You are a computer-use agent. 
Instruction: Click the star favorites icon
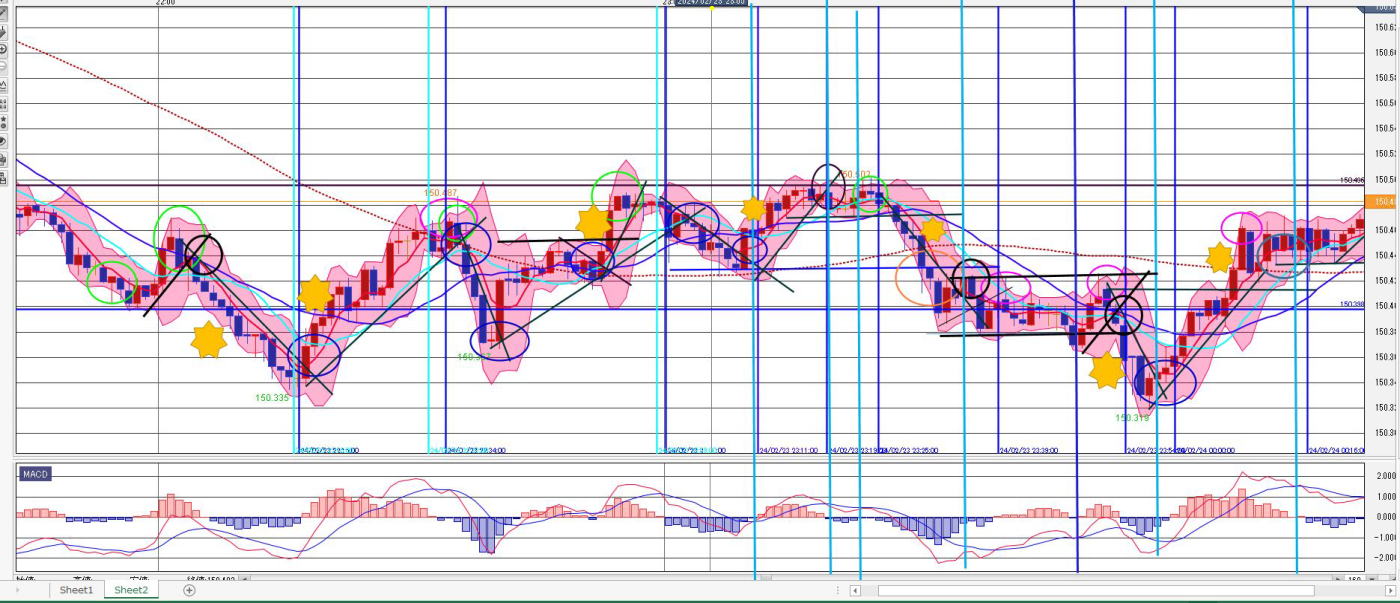pyautogui.click(x=3, y=122)
